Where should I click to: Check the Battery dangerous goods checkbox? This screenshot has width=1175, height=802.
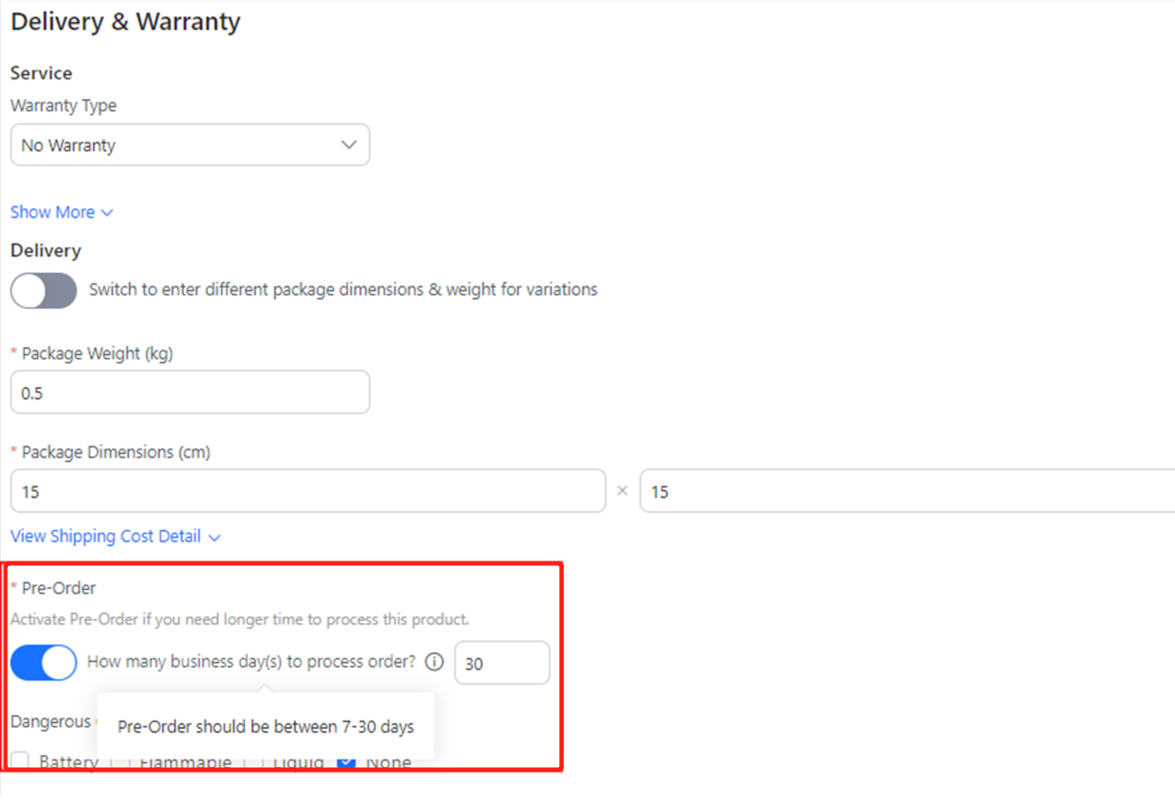coord(20,762)
